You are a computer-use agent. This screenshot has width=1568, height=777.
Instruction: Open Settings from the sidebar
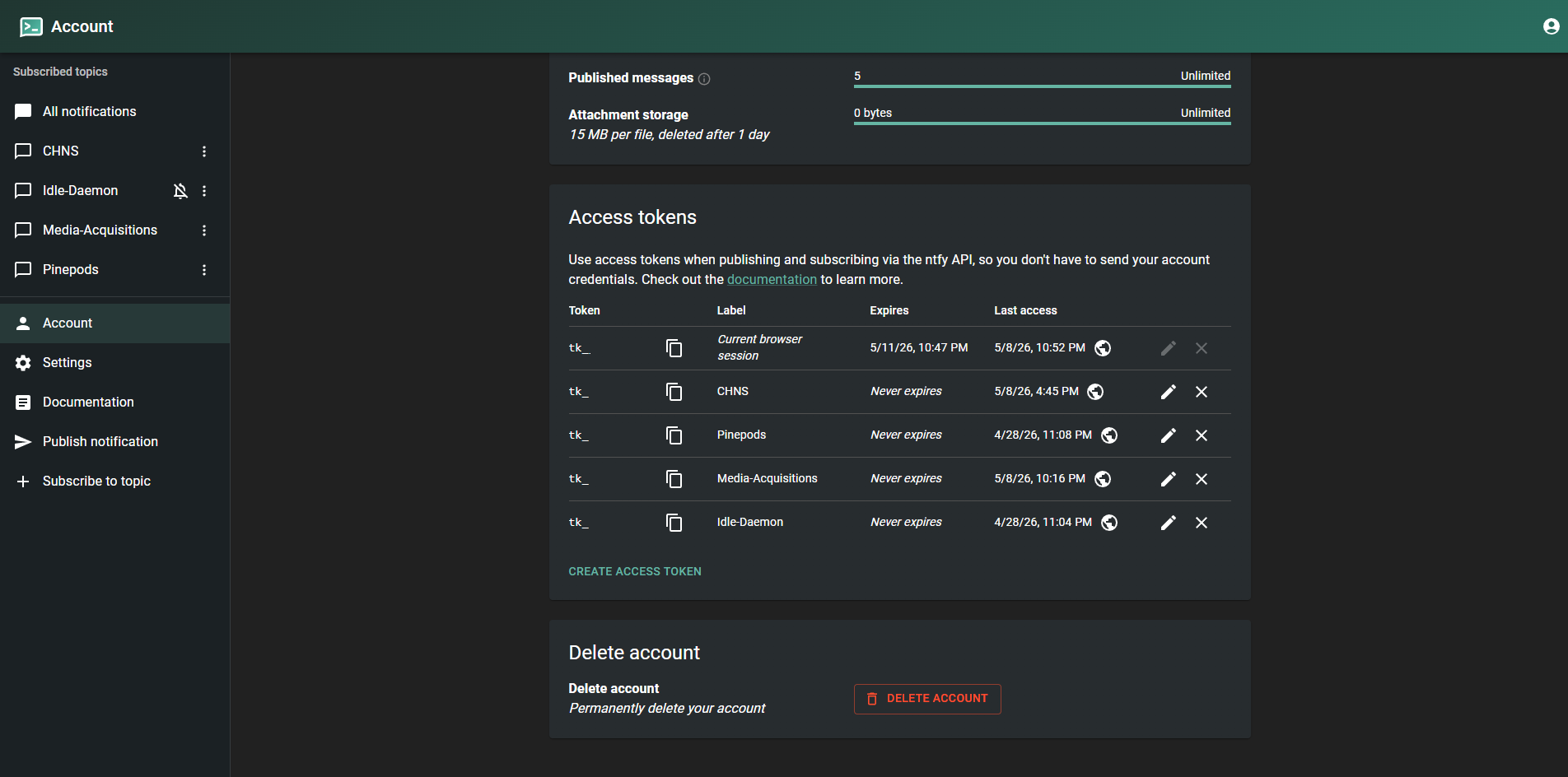(114, 363)
